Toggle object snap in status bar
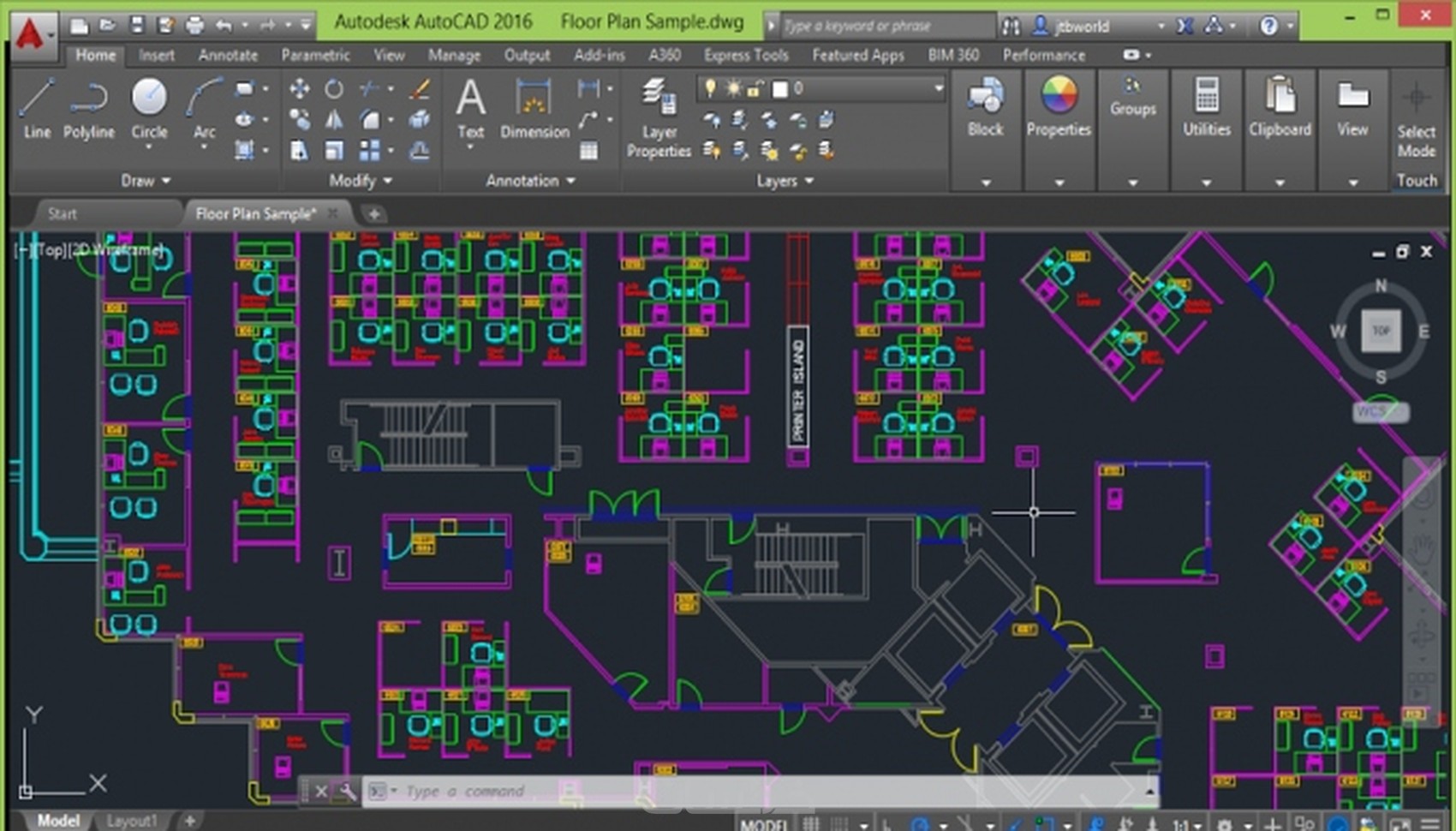This screenshot has width=1456, height=831. [x=1043, y=823]
